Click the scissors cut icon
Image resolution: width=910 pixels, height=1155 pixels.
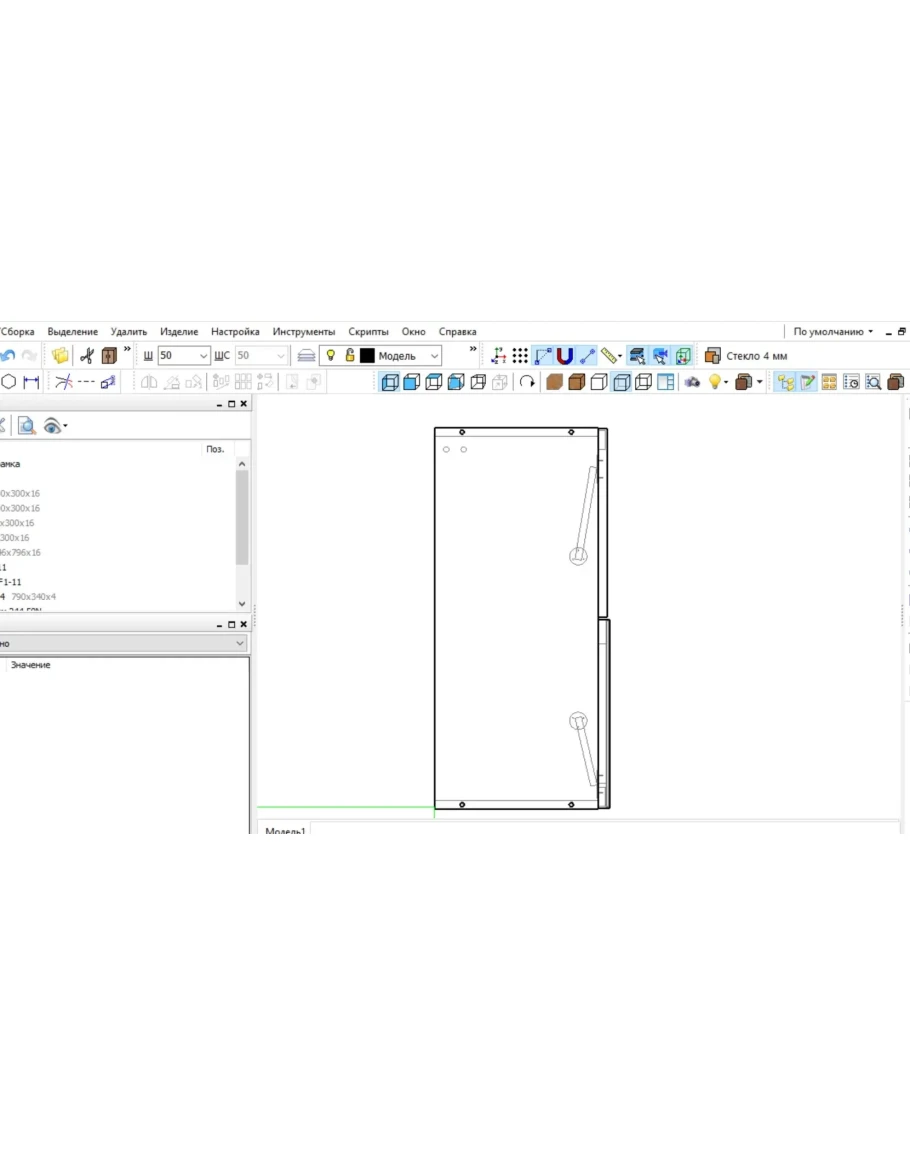(x=86, y=356)
